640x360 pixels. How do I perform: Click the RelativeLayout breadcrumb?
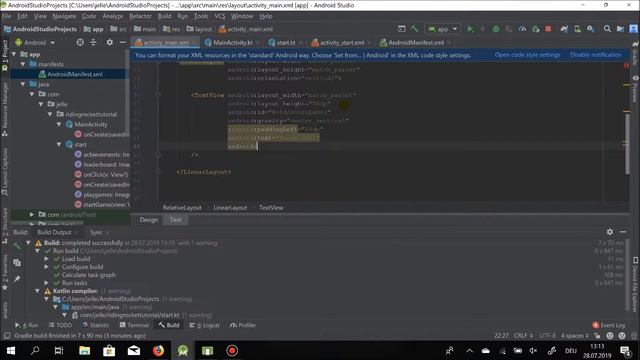click(x=182, y=208)
